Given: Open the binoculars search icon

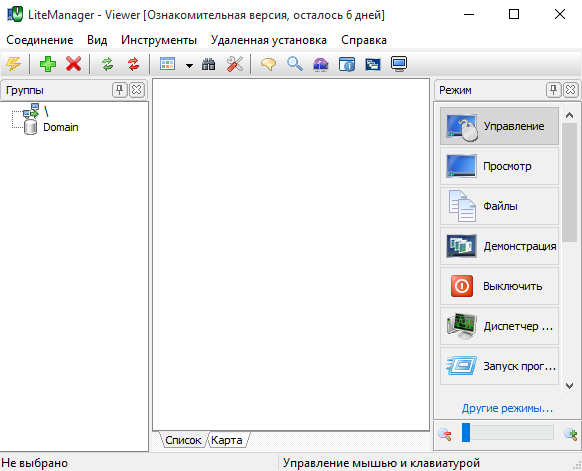Looking at the screenshot, I should [209, 64].
